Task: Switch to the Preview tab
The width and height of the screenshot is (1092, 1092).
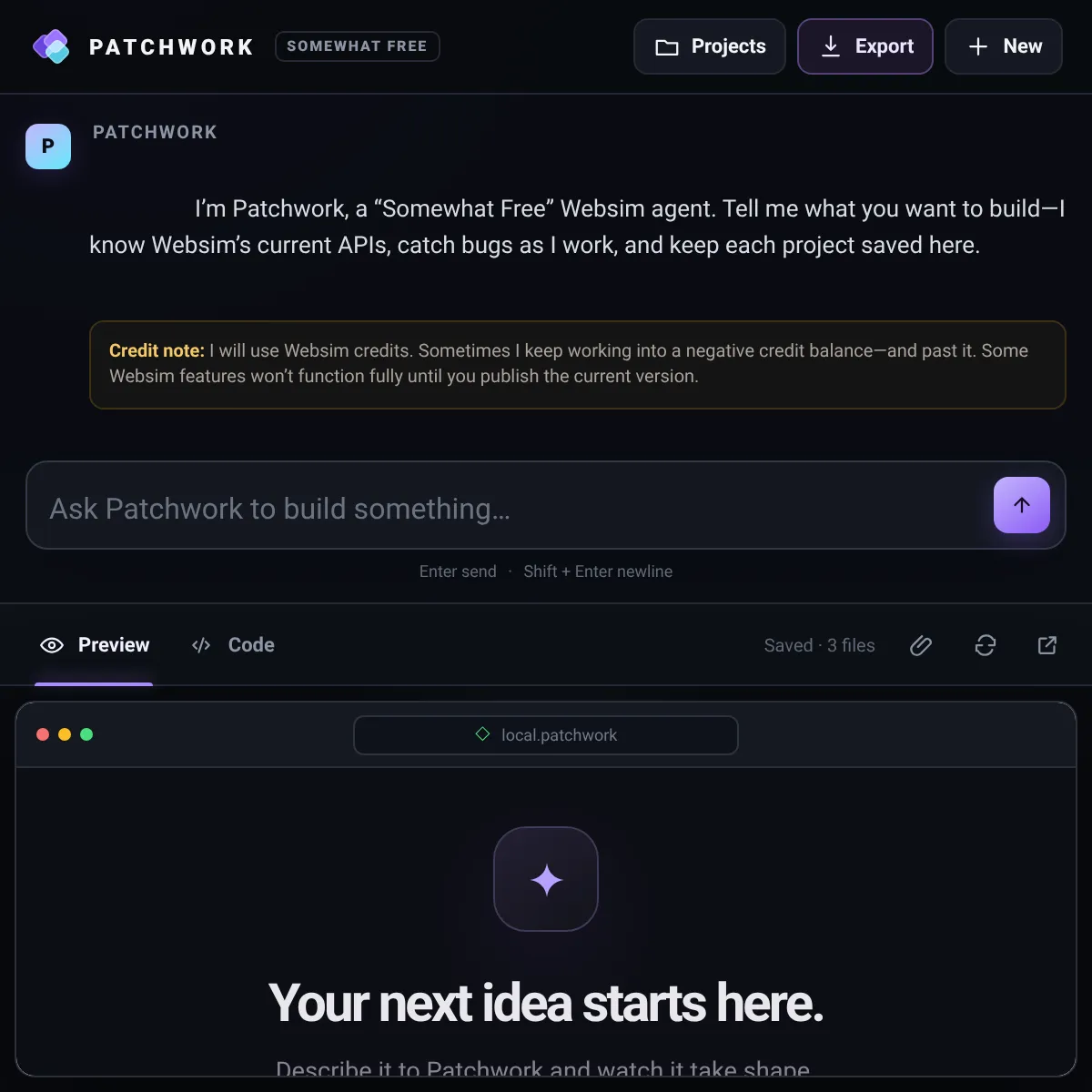Action: [x=95, y=645]
